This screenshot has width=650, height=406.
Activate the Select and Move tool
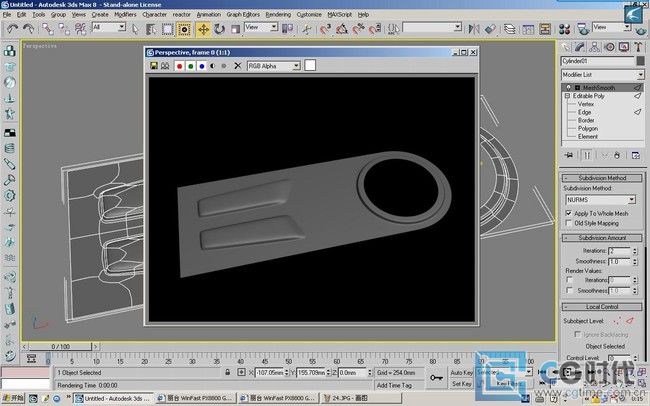(203, 29)
